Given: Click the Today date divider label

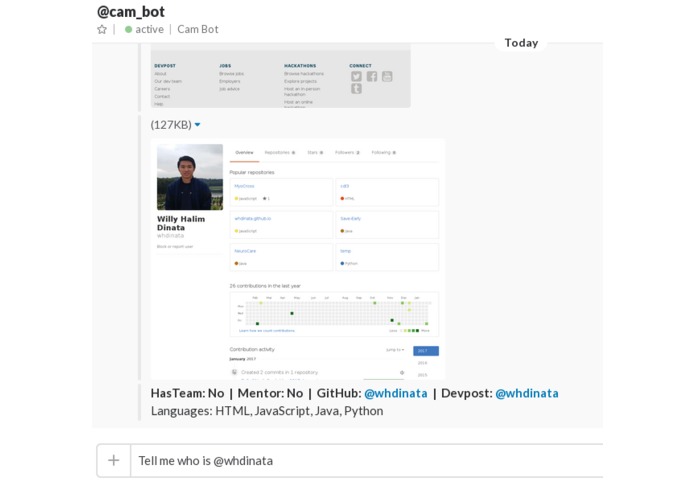Looking at the screenshot, I should tap(521, 43).
